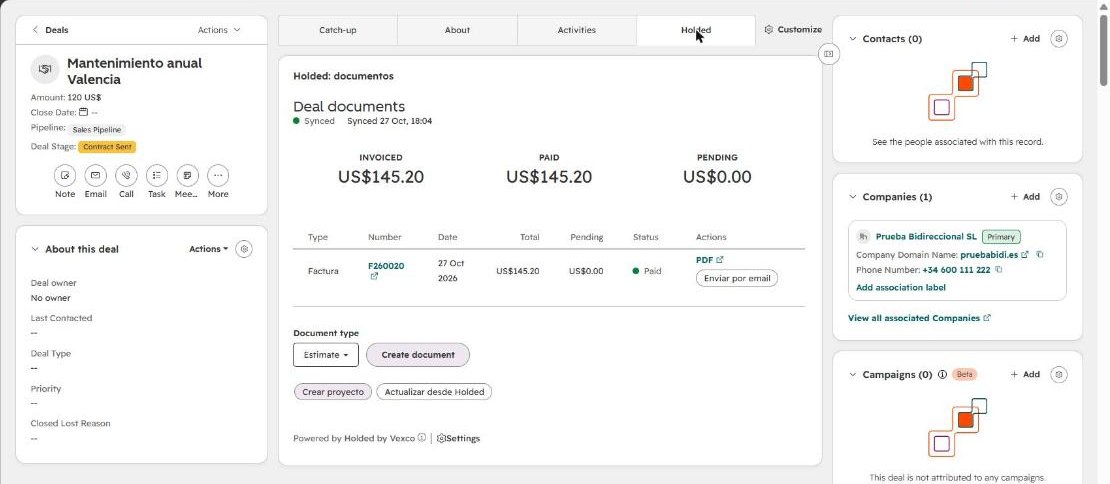The width and height of the screenshot is (1110, 484).
Task: Click the Prueba Bidireccional company icon
Action: pyautogui.click(x=863, y=236)
